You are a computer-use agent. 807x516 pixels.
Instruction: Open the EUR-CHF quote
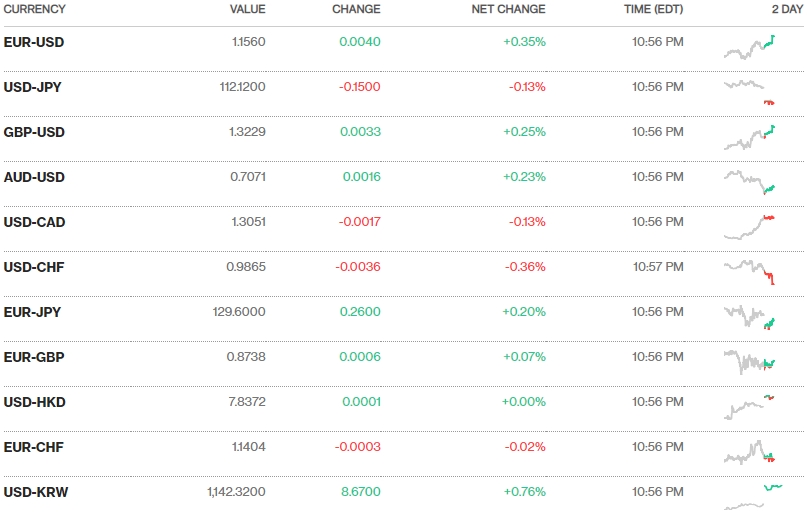coord(34,447)
